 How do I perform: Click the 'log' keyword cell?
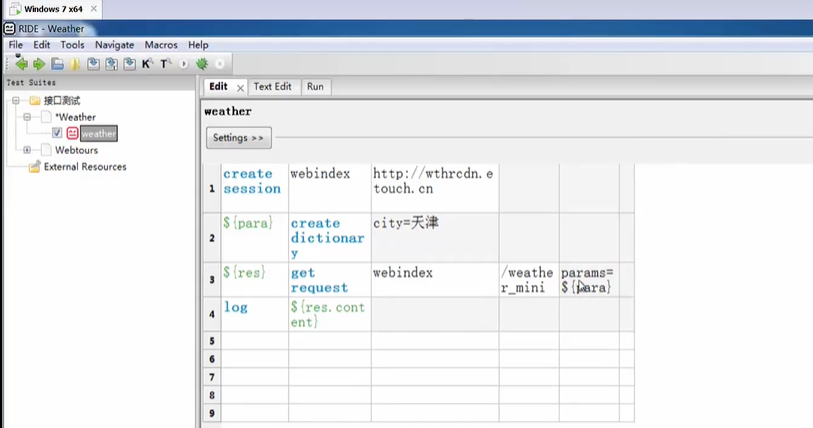pos(255,314)
